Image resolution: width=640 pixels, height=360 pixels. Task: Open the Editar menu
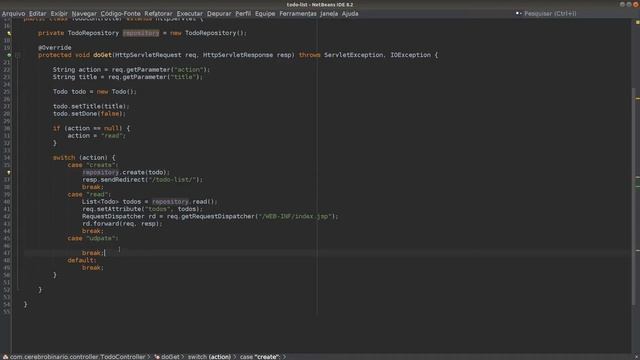point(38,13)
